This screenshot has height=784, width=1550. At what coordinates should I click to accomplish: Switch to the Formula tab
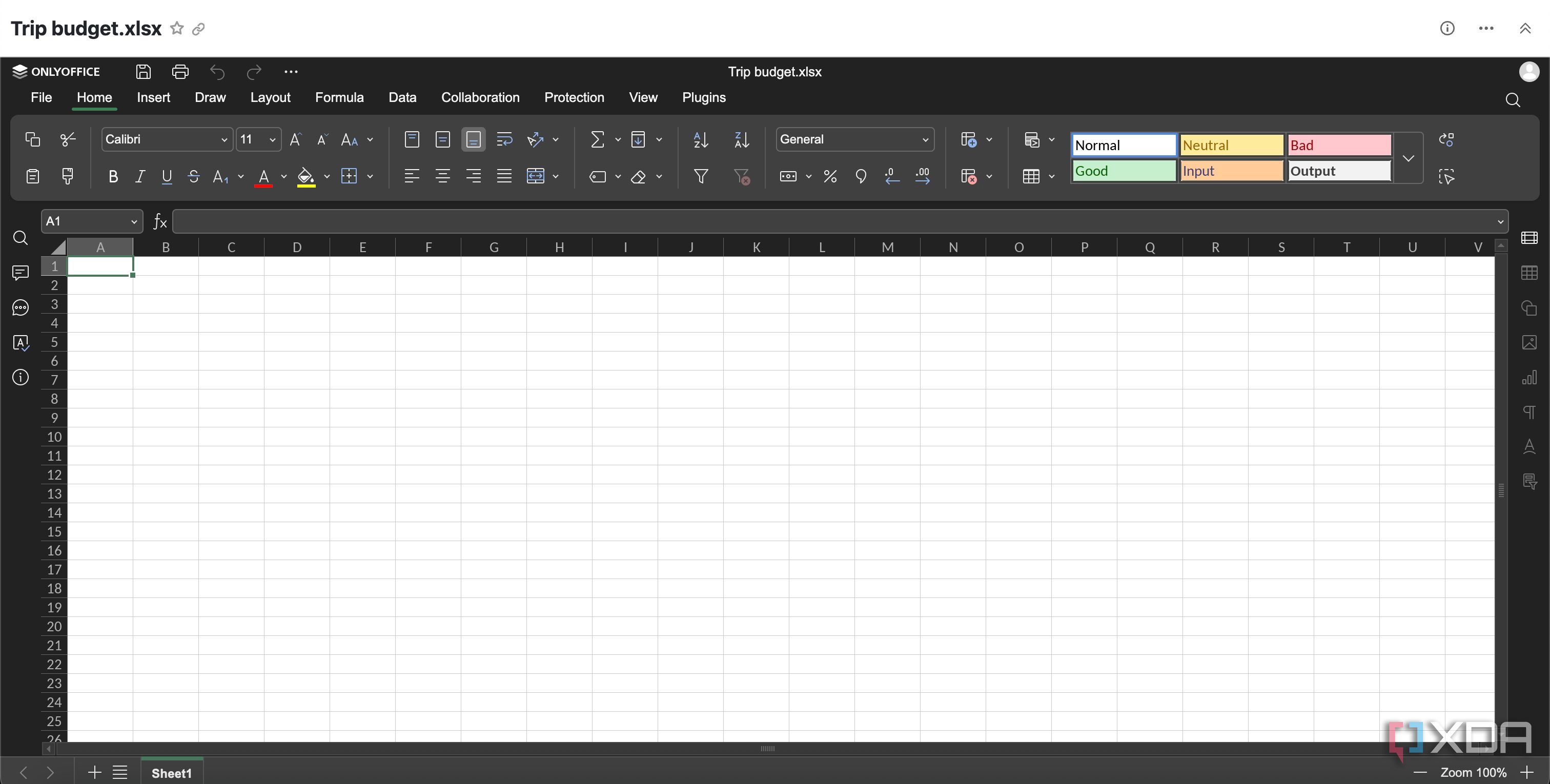pyautogui.click(x=339, y=97)
